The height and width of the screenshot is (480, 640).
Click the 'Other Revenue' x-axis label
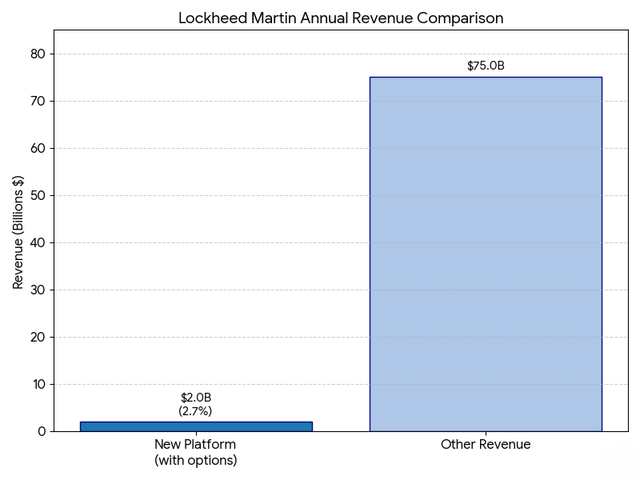coord(486,444)
